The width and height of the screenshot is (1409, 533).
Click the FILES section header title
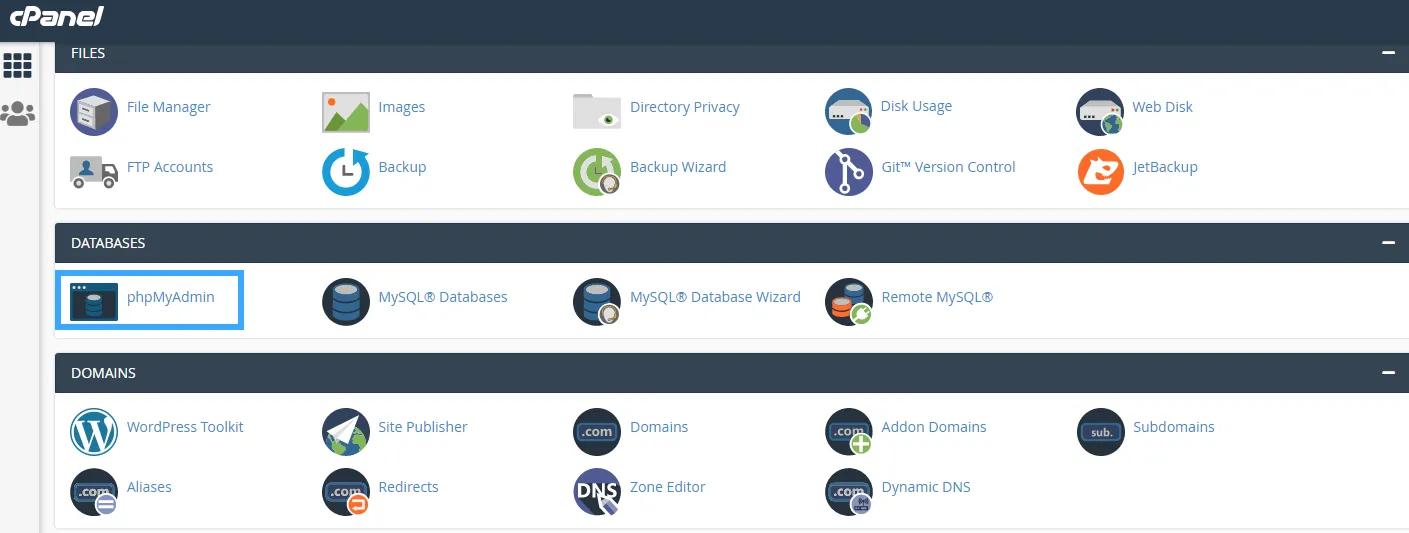88,53
